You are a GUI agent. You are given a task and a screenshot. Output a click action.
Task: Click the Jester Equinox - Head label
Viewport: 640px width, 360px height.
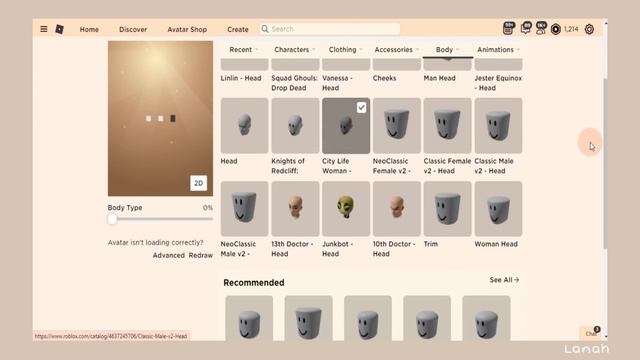[x=498, y=83]
